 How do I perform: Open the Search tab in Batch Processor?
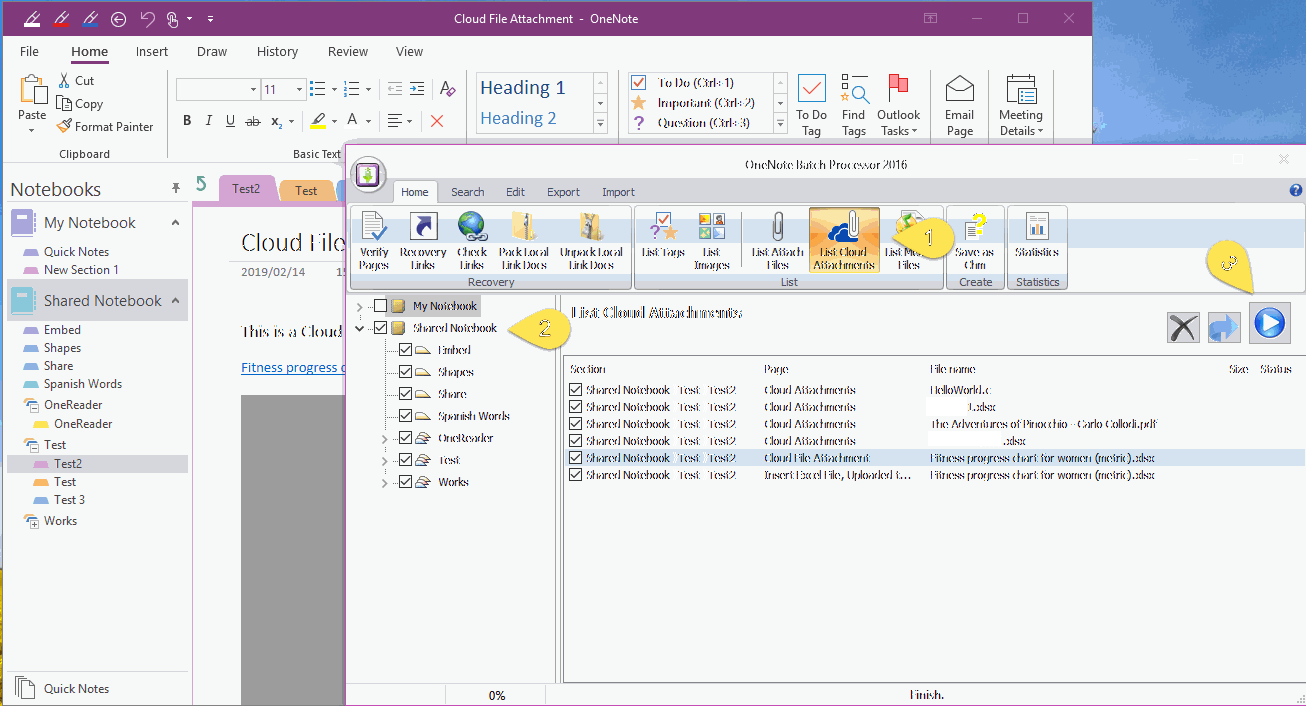pos(467,192)
